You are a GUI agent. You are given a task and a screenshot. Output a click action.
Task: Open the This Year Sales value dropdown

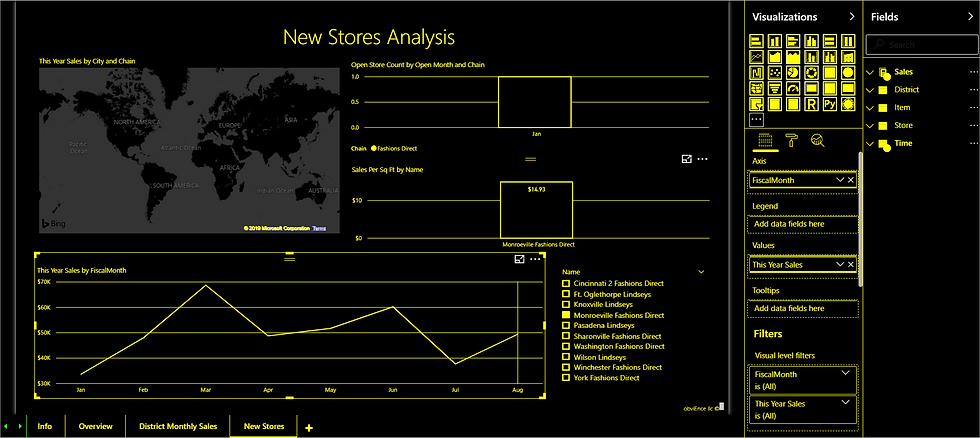point(840,265)
